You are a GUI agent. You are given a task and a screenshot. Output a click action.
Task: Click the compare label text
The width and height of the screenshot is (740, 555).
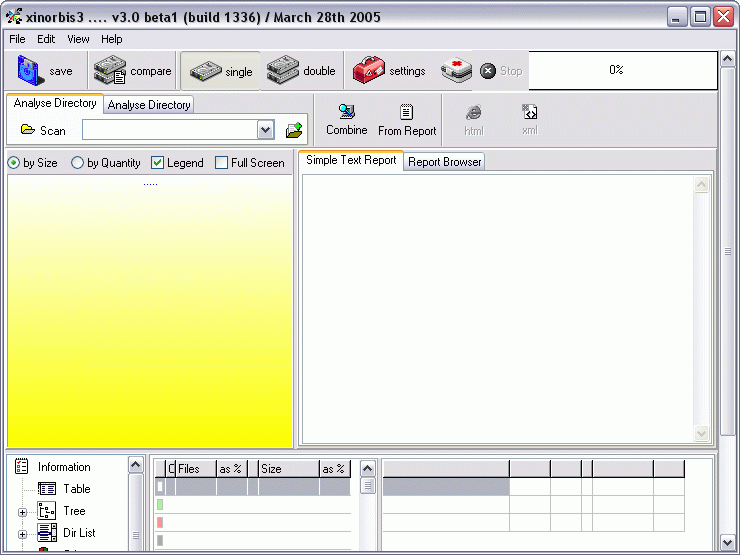point(151,71)
